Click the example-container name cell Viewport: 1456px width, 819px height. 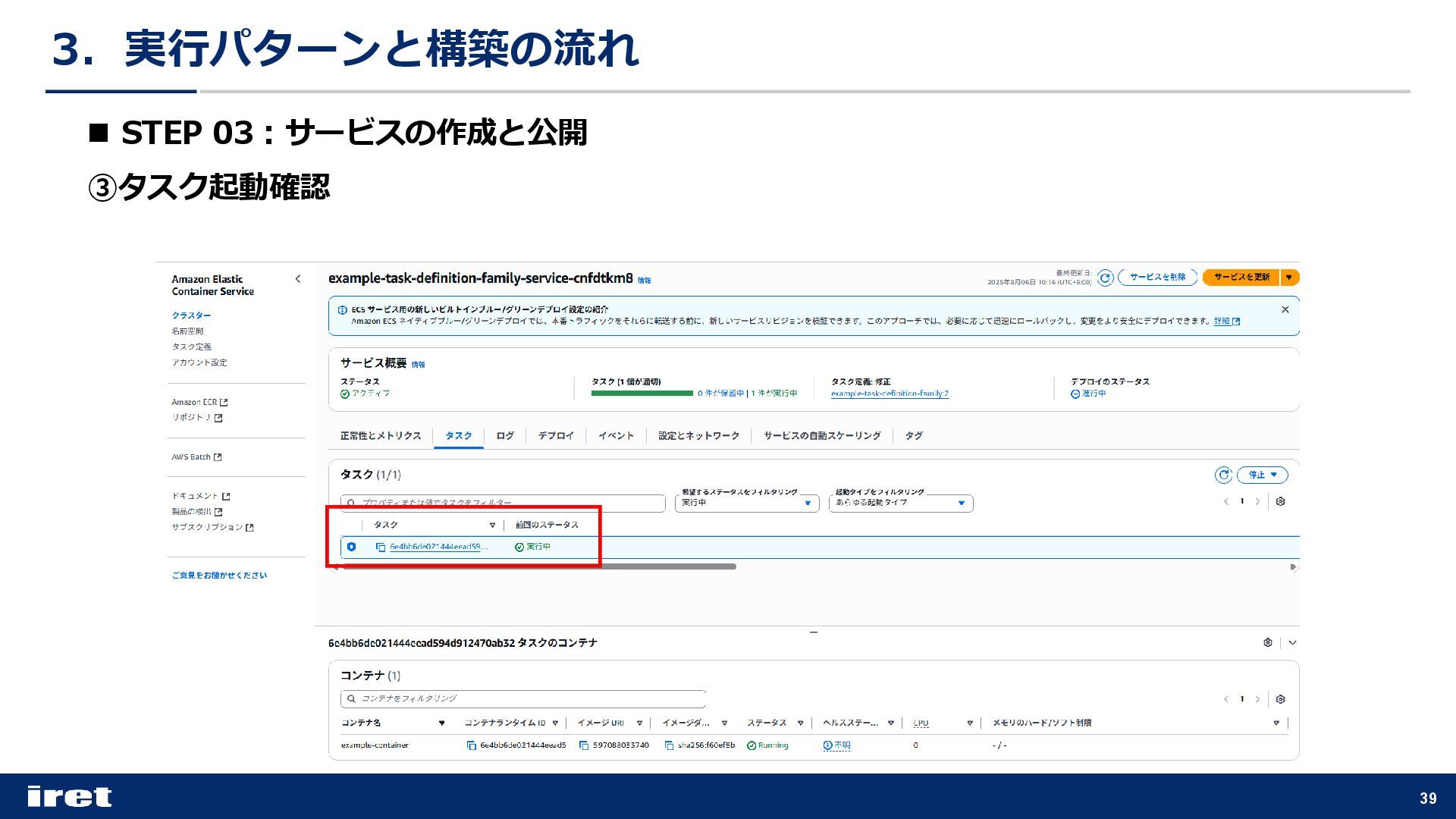click(x=375, y=745)
